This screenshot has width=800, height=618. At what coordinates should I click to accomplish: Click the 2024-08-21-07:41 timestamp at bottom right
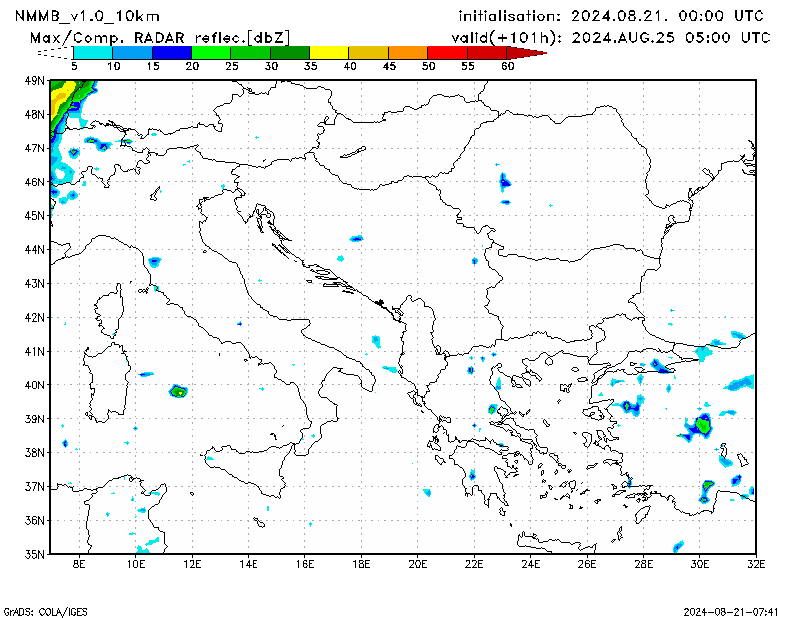tap(732, 610)
